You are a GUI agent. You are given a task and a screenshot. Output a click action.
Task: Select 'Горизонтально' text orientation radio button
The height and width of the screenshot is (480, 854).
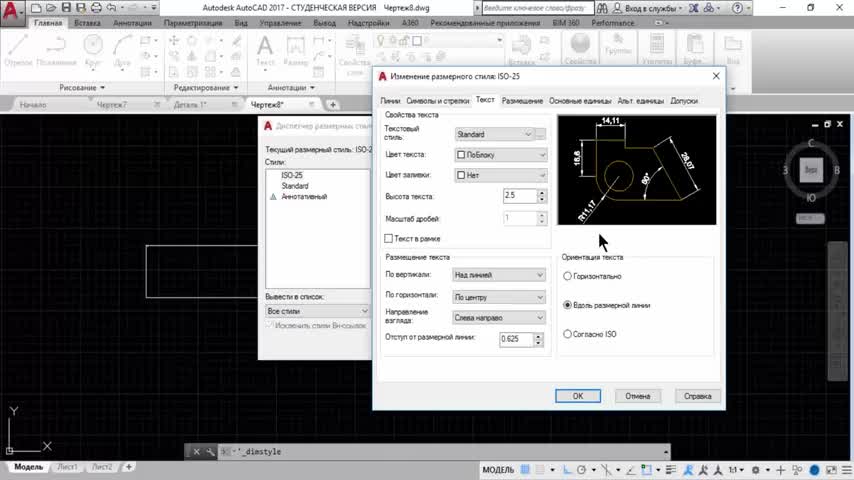click(x=567, y=276)
